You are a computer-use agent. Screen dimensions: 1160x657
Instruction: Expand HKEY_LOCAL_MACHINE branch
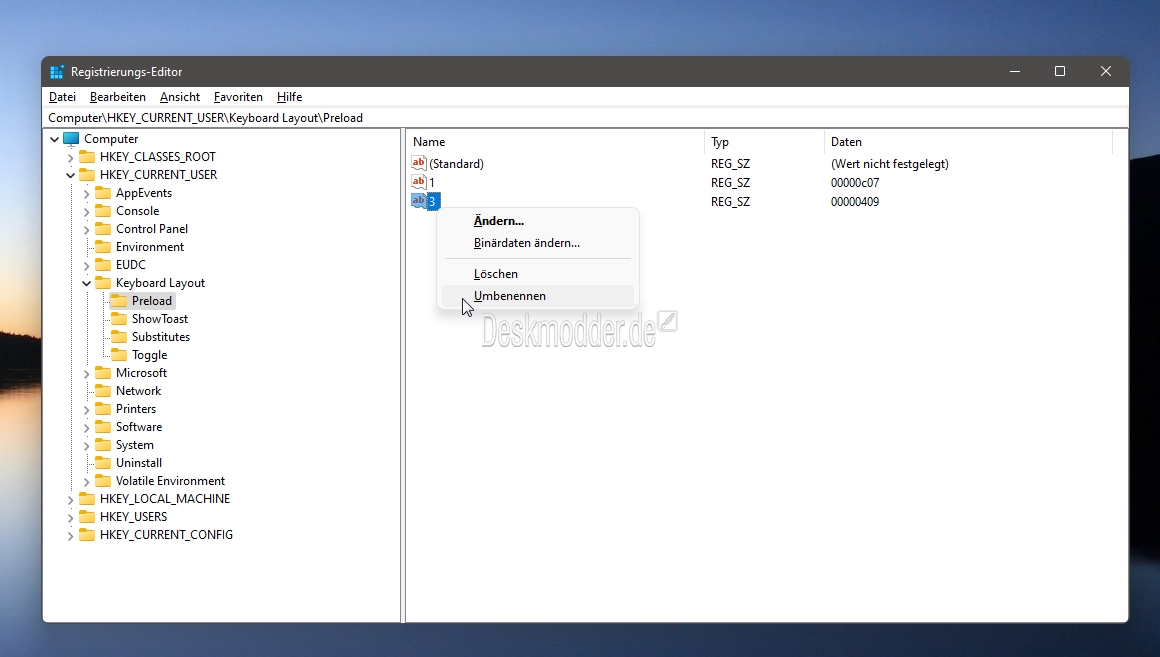click(x=70, y=499)
